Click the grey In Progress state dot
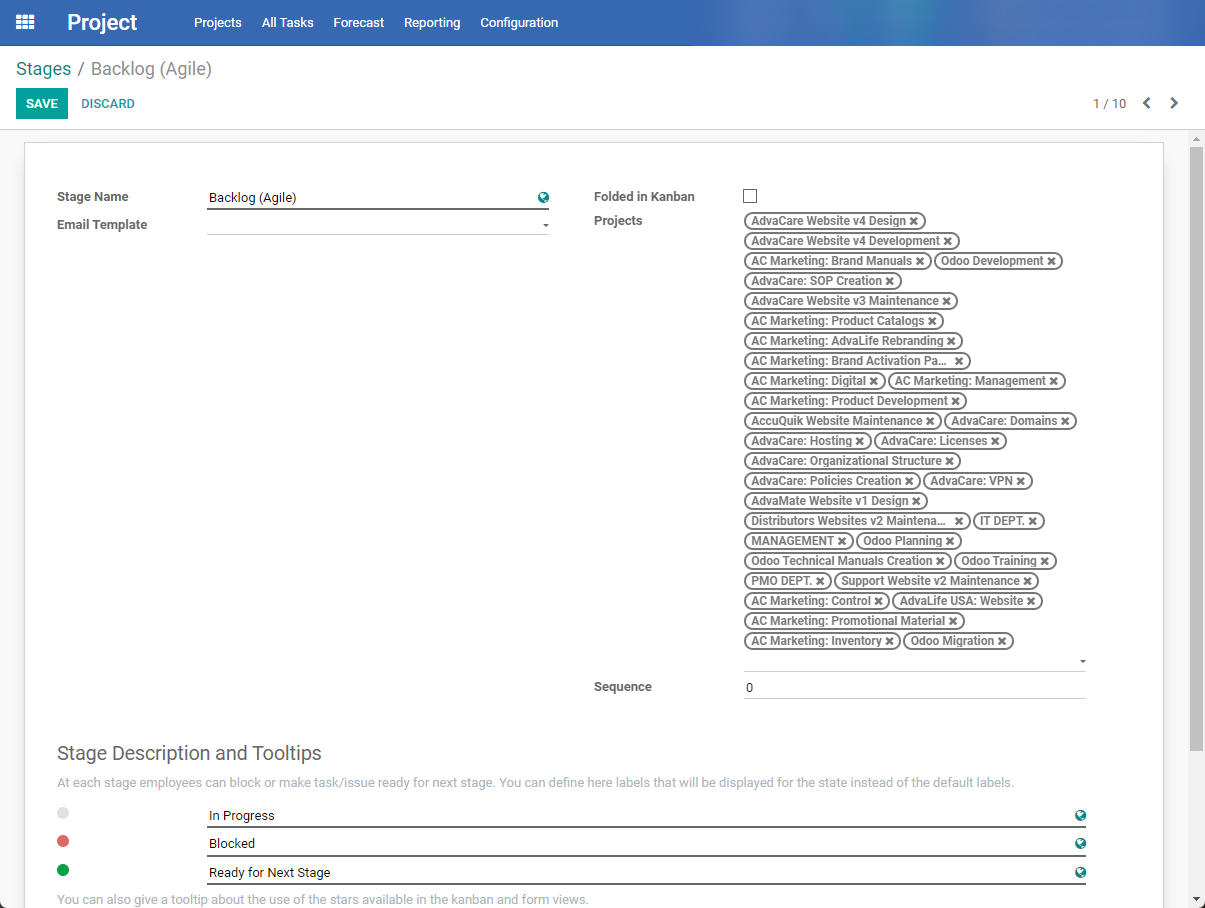The width and height of the screenshot is (1205, 908). tap(63, 813)
